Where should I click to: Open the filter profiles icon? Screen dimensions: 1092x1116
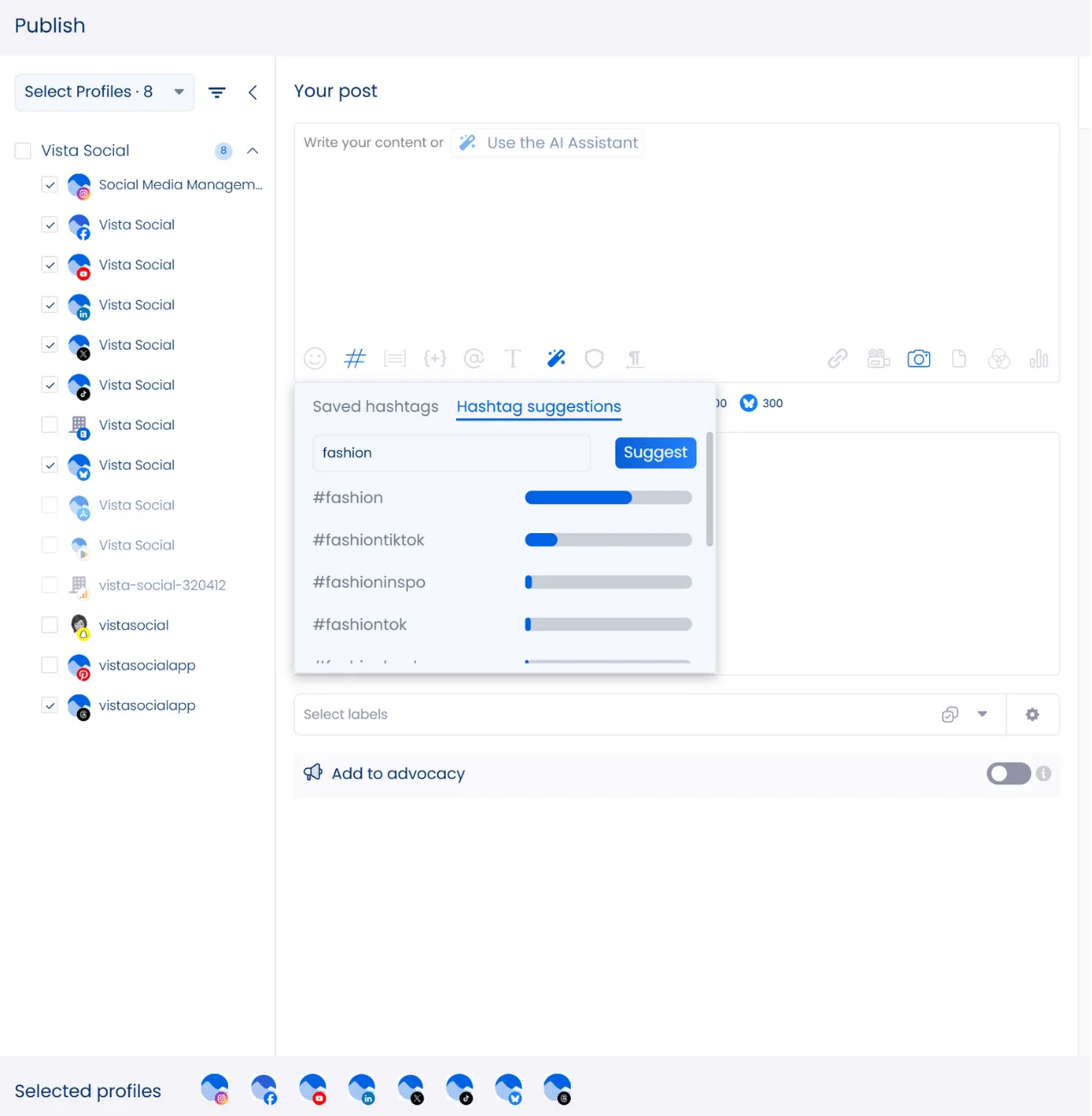coord(218,93)
